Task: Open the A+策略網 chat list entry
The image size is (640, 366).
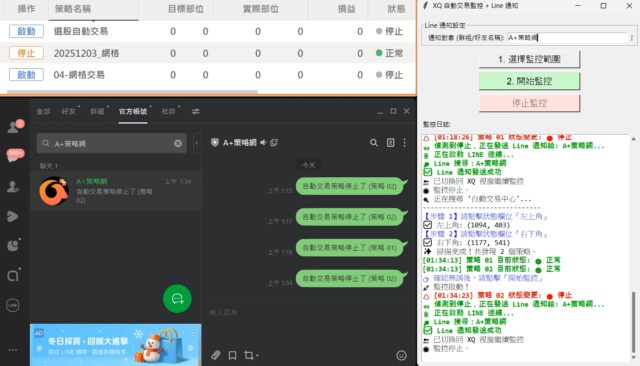Action: [116, 191]
